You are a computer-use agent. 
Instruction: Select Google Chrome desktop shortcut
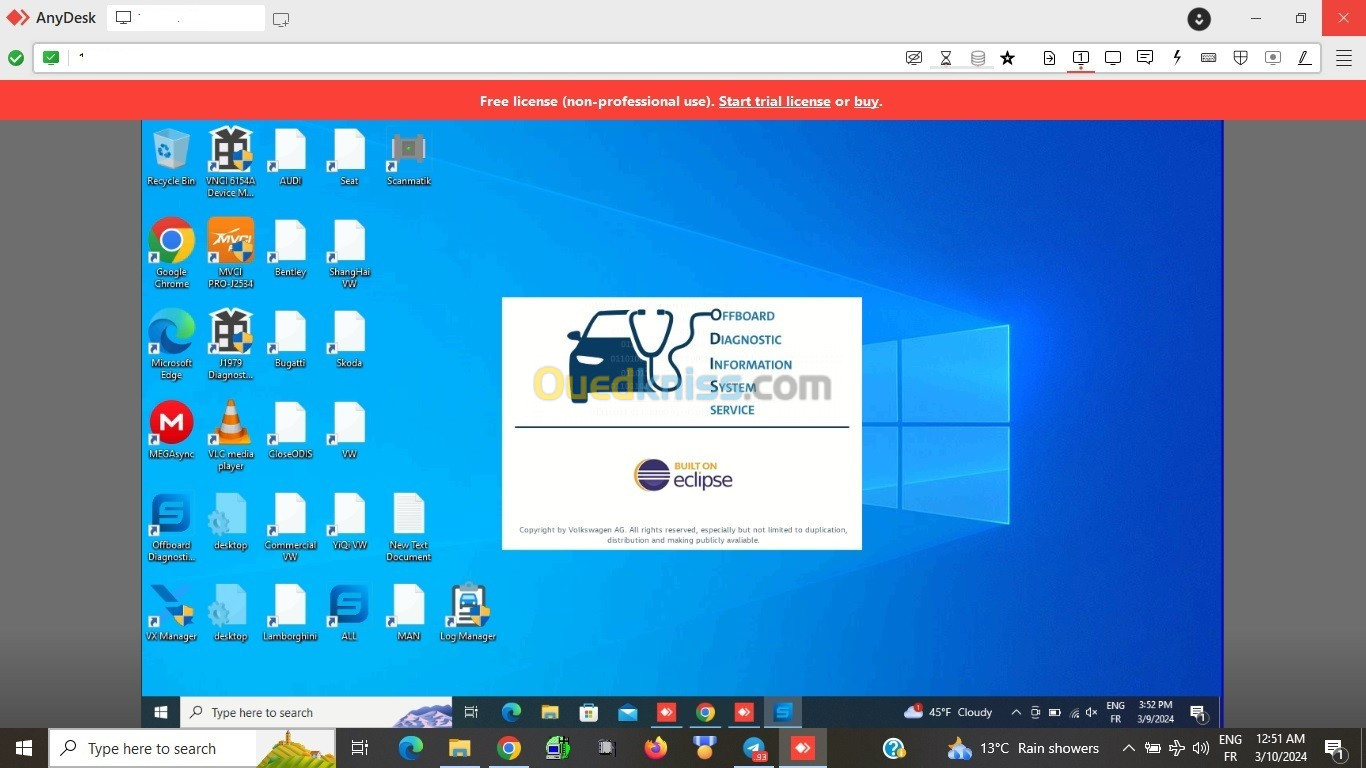171,252
